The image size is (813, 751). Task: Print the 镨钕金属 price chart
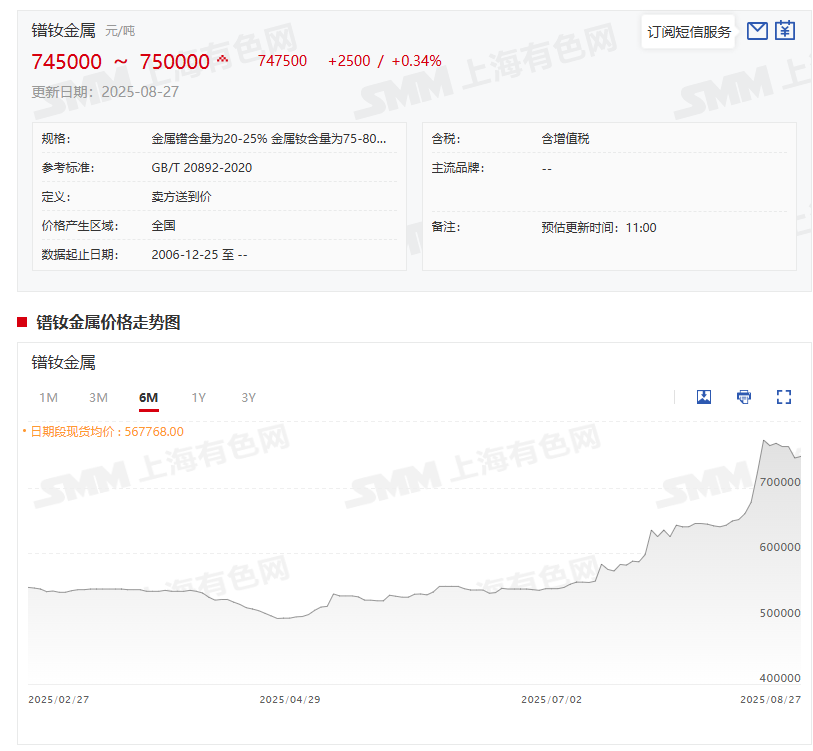(744, 397)
